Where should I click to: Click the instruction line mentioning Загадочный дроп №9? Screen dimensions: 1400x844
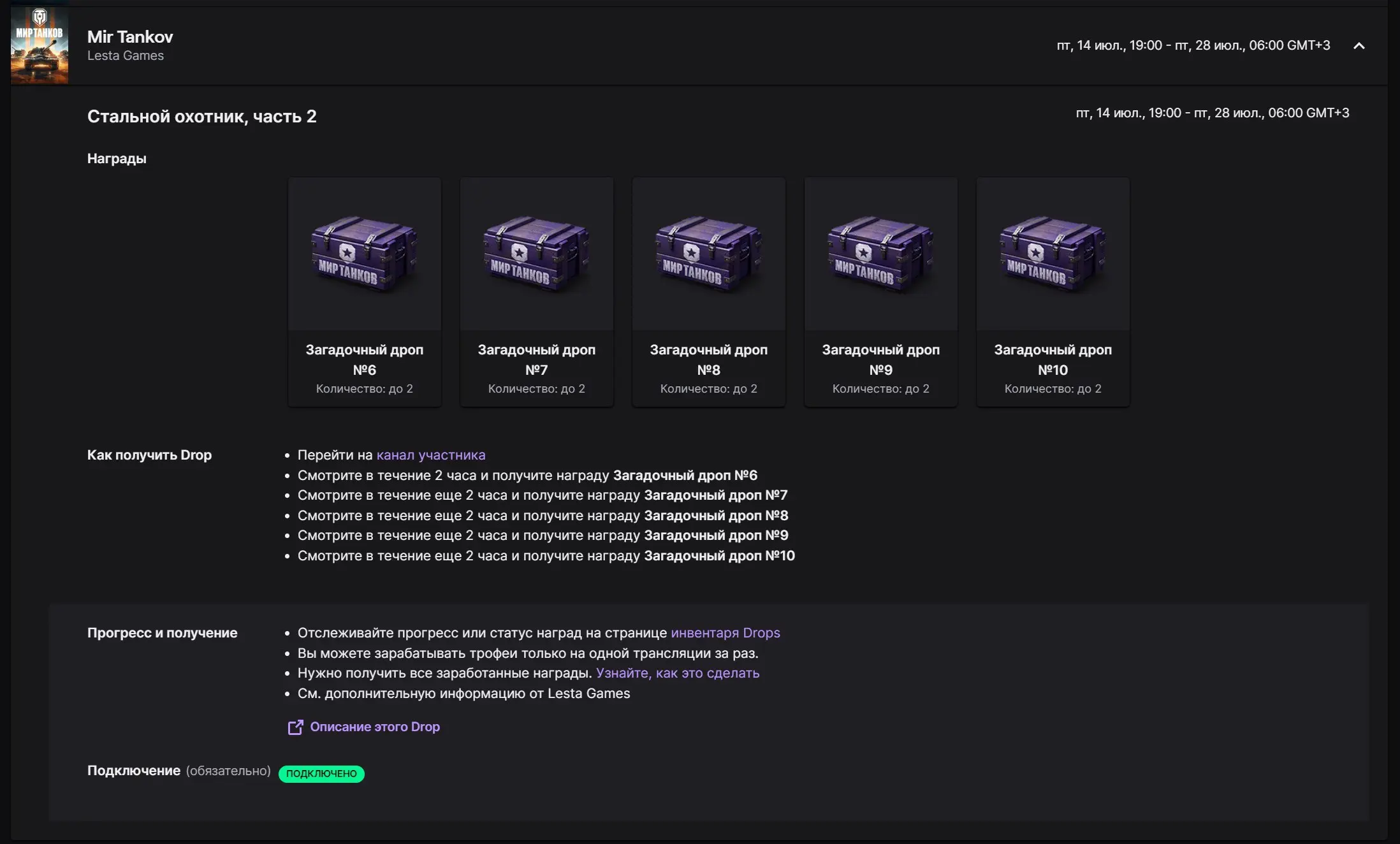543,535
